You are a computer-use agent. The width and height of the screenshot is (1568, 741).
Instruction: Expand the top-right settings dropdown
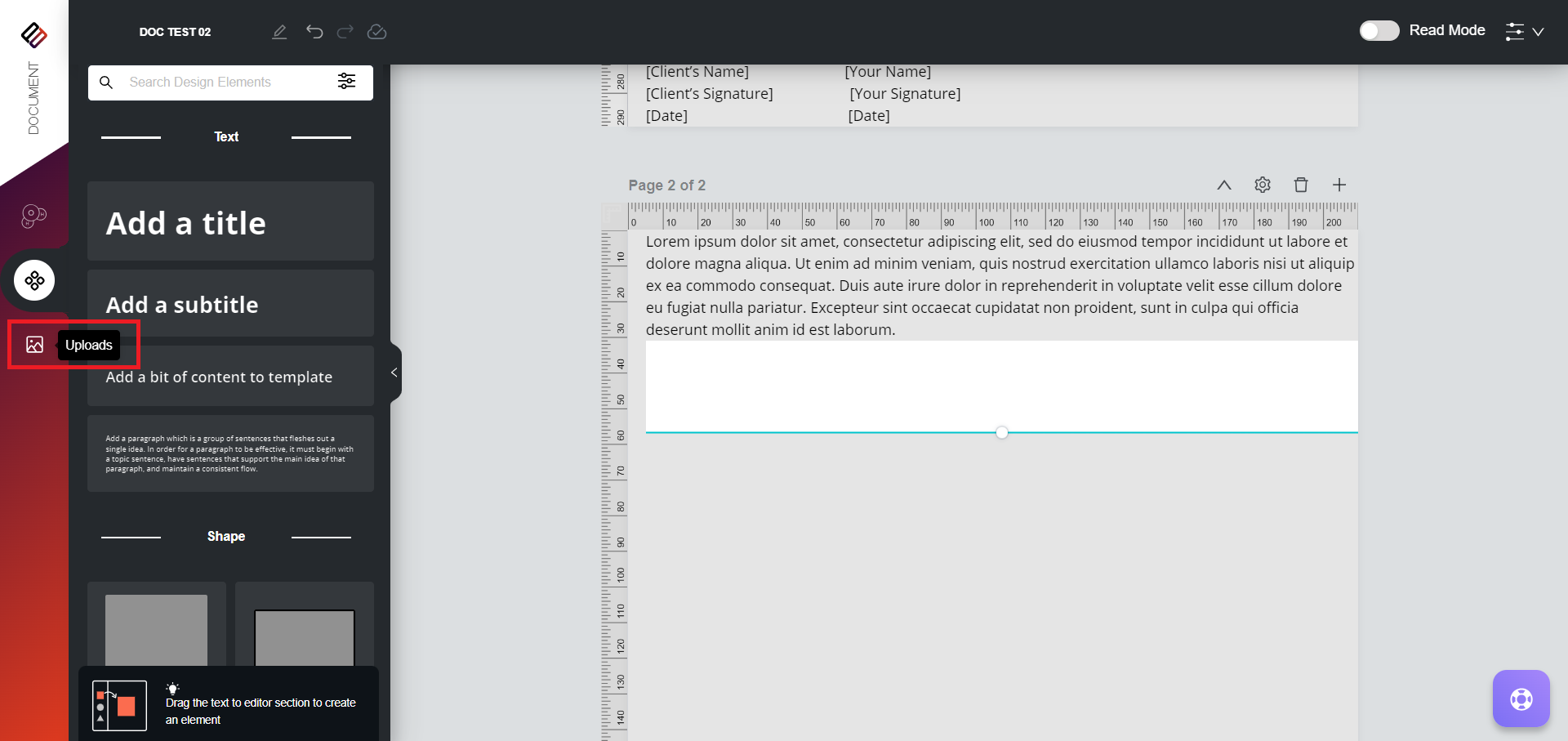1524,31
